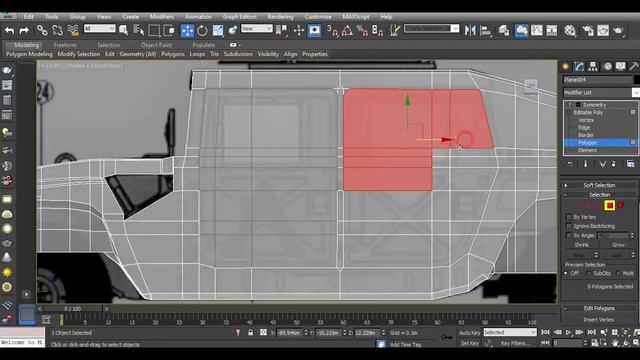This screenshot has height=360, width=640.
Task: Open the Modifier List dropdown
Action: pos(601,93)
